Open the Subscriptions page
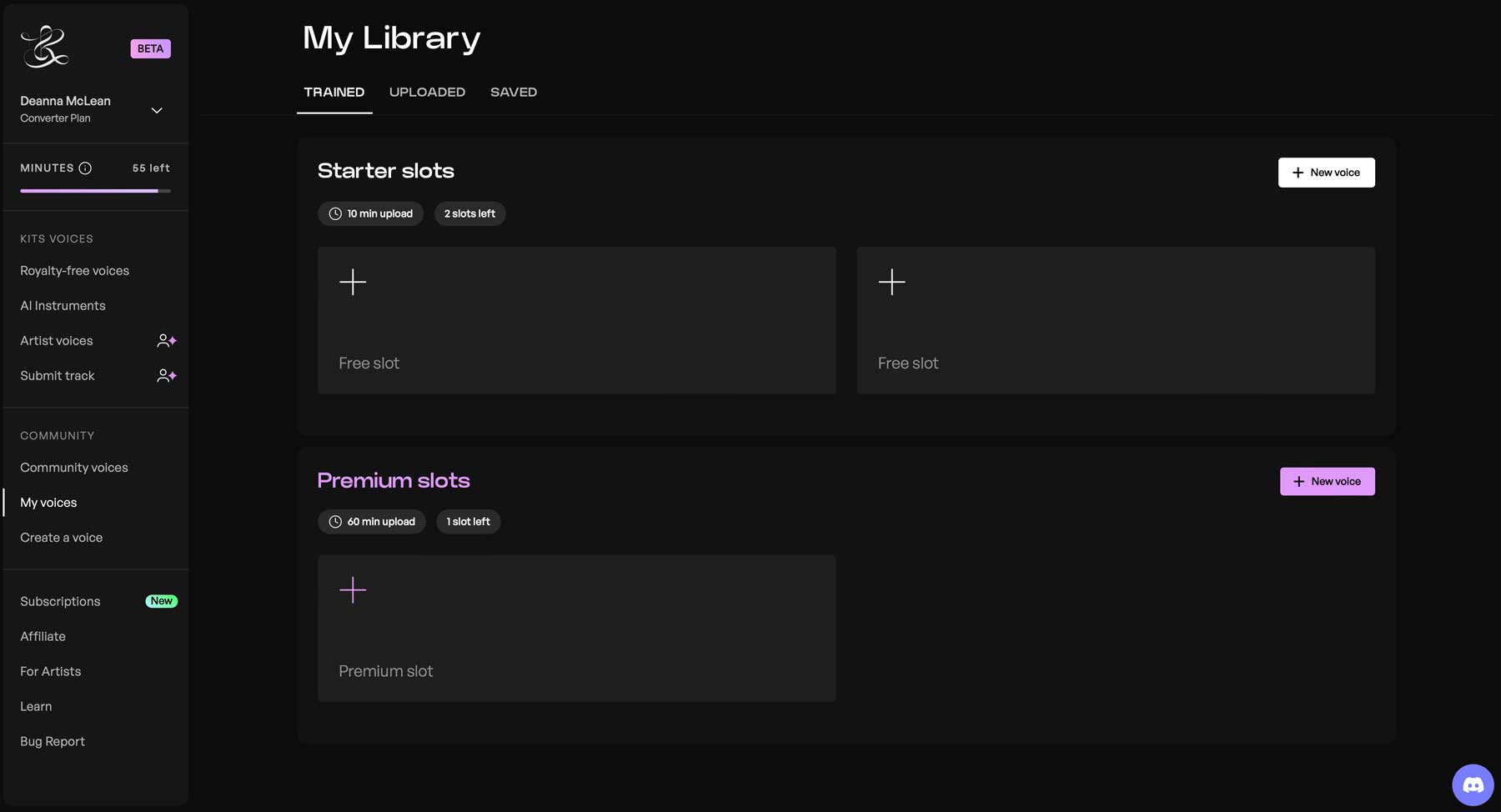This screenshot has height=812, width=1501. pyautogui.click(x=60, y=600)
